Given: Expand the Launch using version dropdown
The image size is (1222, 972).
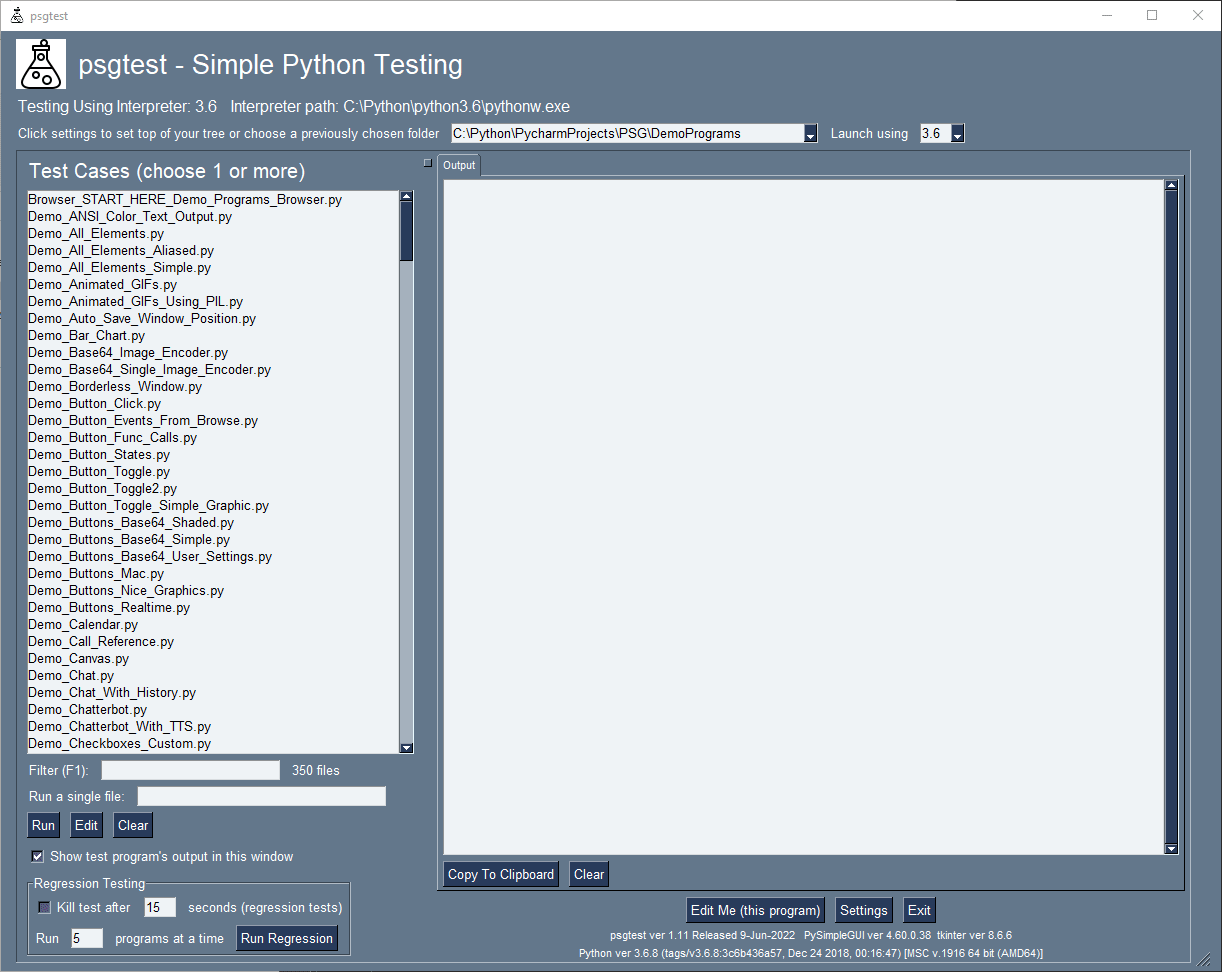Looking at the screenshot, I should coord(957,134).
